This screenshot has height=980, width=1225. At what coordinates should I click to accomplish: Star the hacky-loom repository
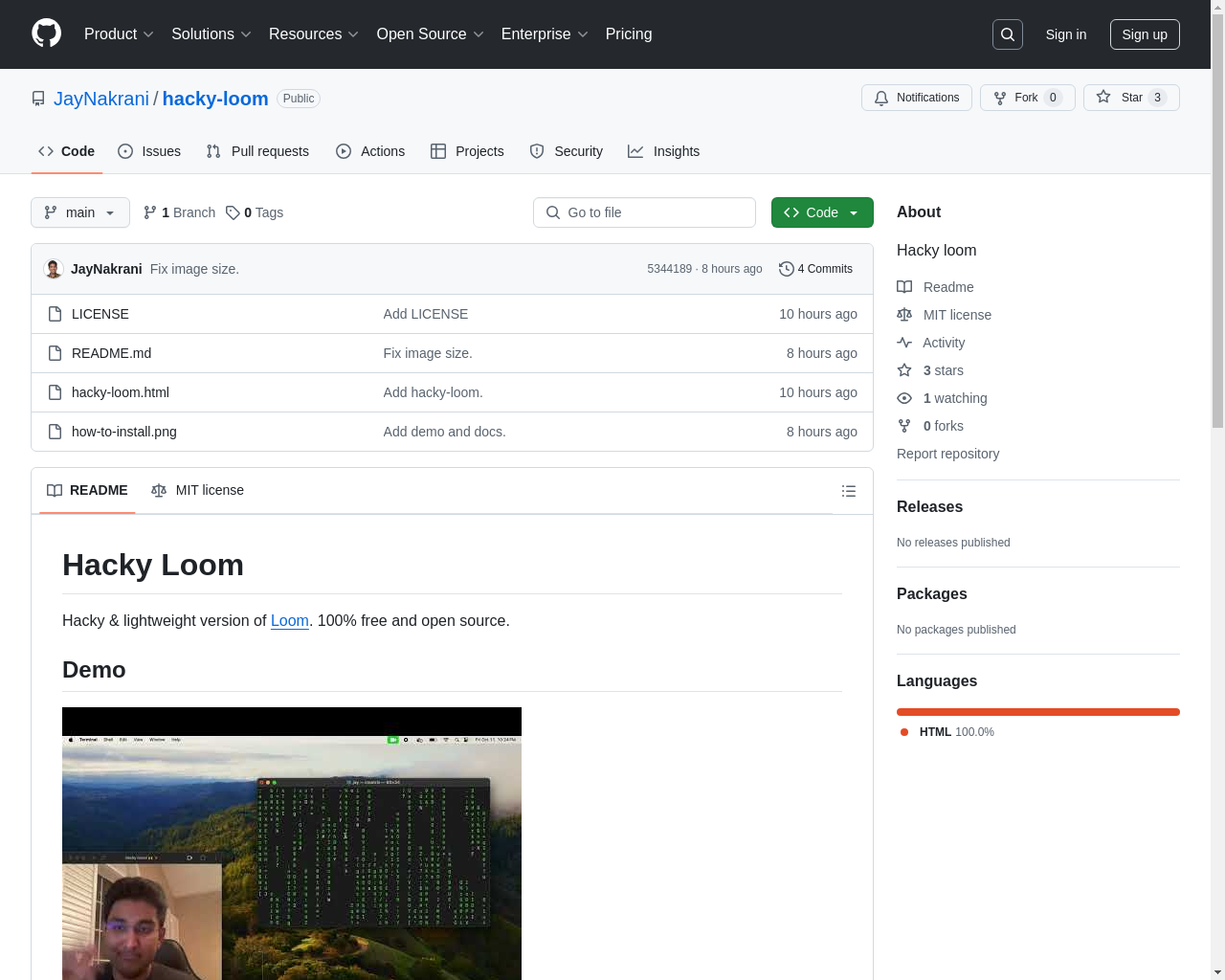pos(1131,98)
